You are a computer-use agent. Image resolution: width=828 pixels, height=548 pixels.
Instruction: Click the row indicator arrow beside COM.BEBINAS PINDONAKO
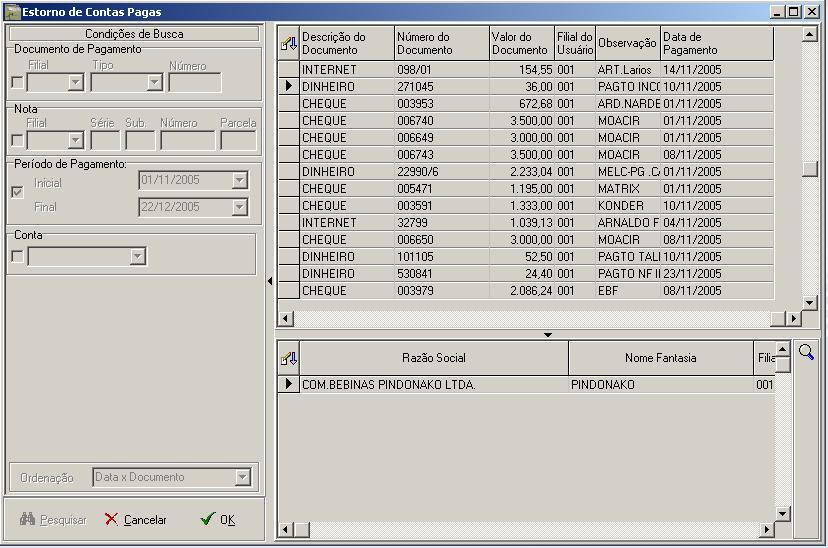click(288, 384)
